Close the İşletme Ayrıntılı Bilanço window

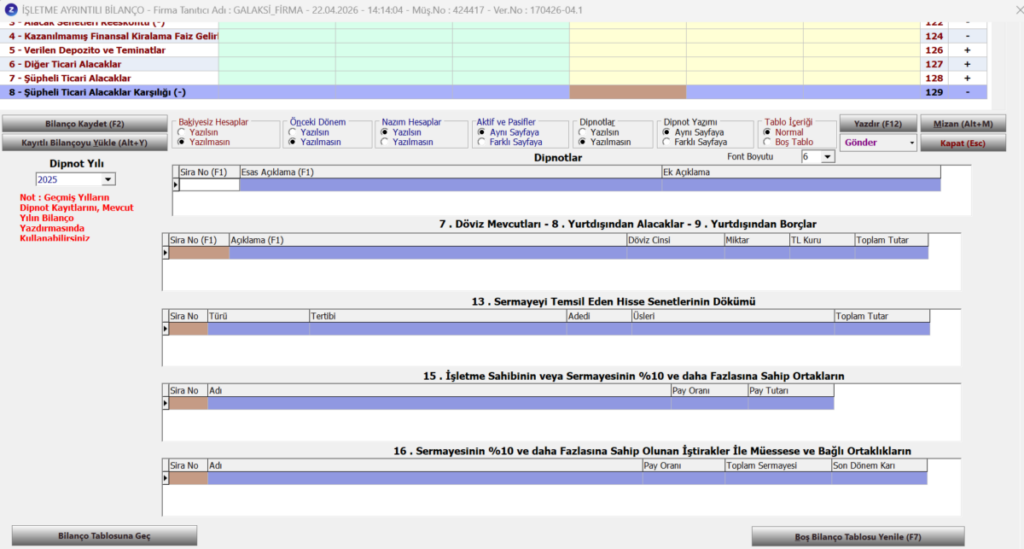pyautogui.click(x=1019, y=10)
